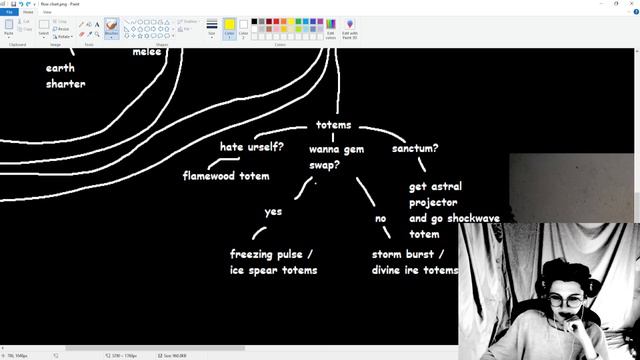Viewport: 640px width, 360px height.
Task: Pick the yellow palette color
Action: (291, 22)
